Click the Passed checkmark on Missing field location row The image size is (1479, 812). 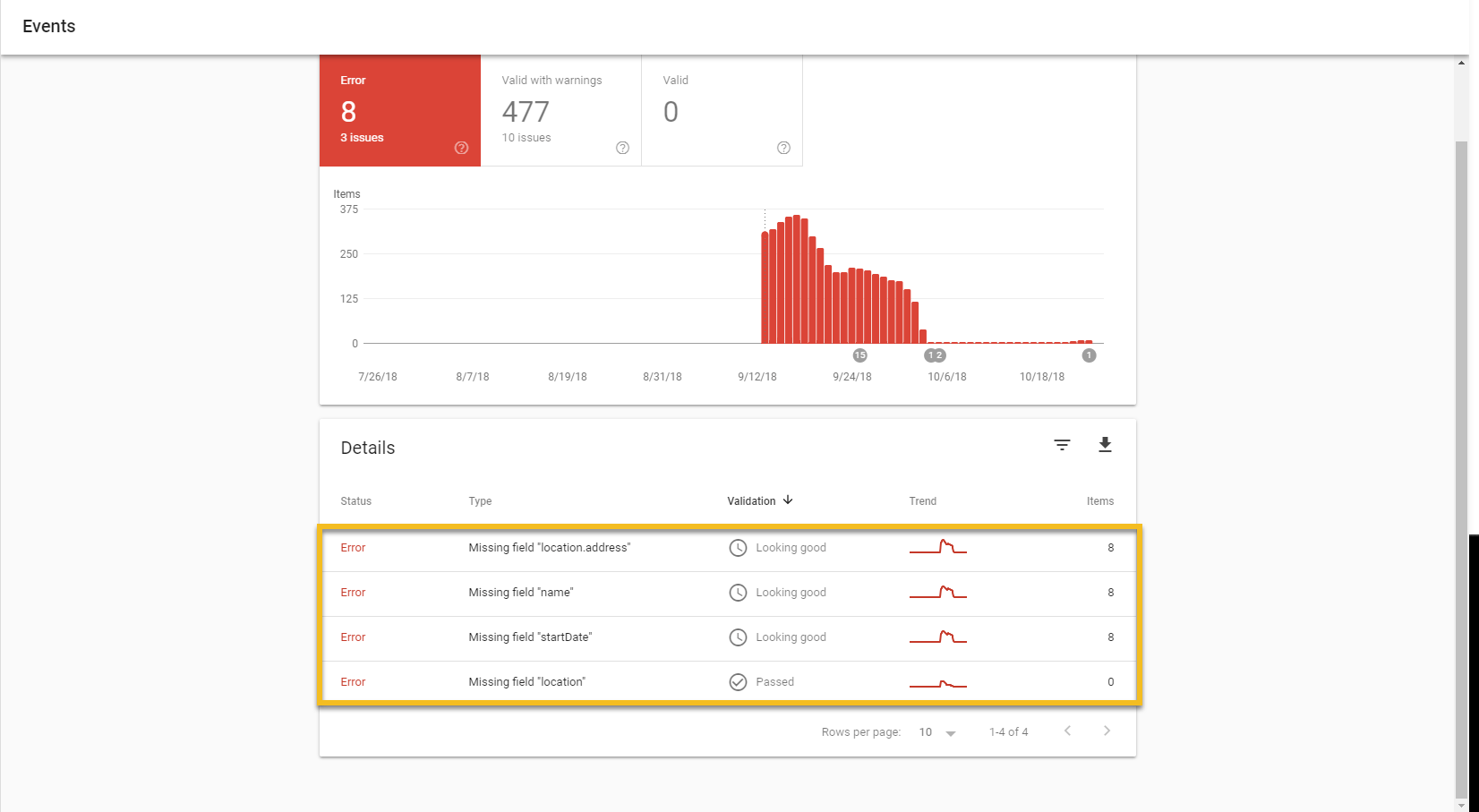737,681
